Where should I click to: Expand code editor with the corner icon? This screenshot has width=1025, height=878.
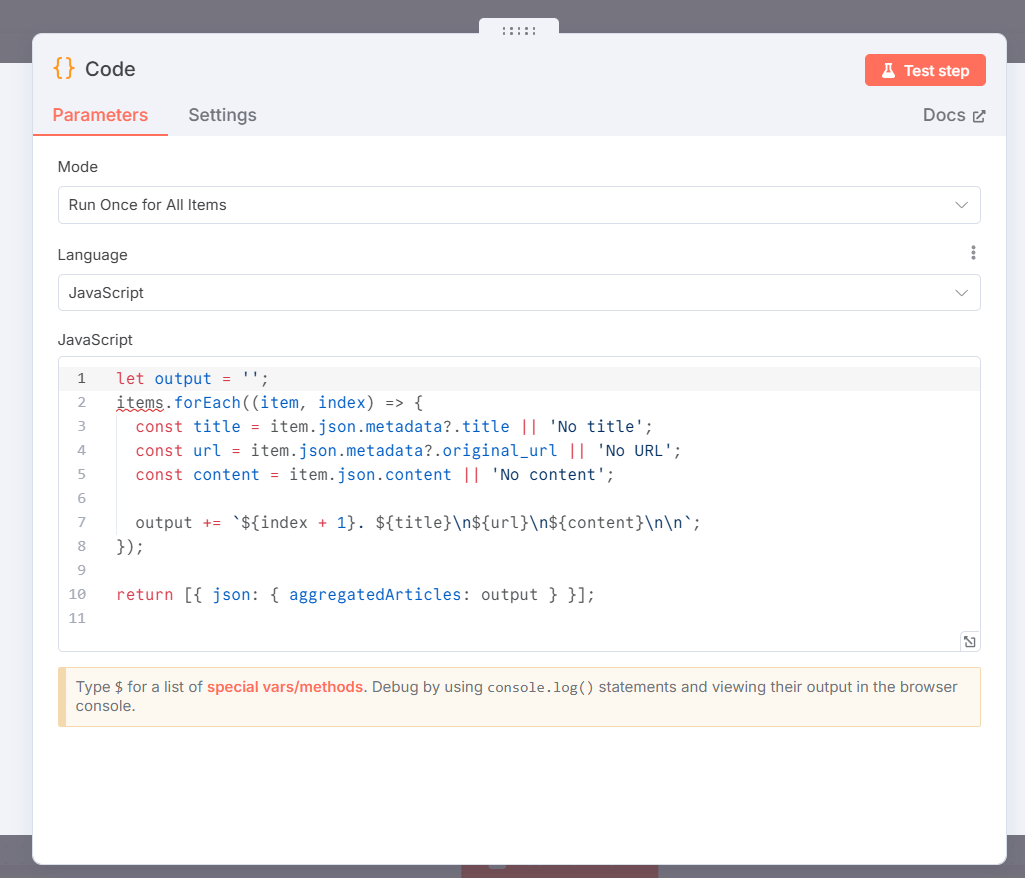[969, 642]
